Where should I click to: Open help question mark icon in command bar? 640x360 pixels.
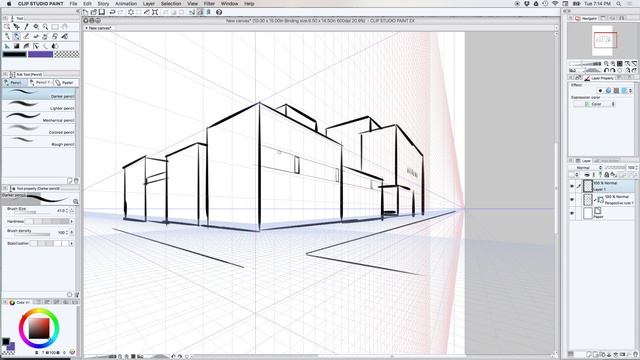tap(219, 12)
